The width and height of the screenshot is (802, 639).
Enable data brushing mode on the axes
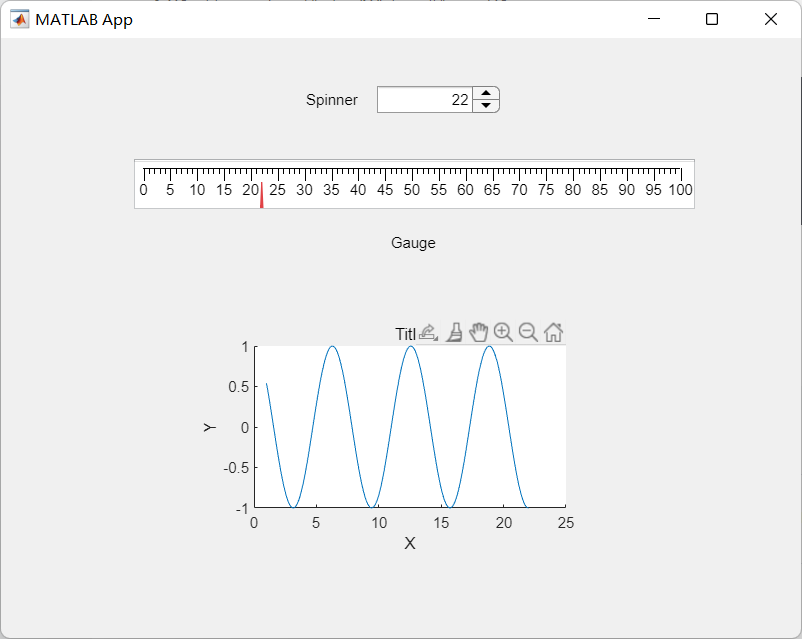(455, 332)
